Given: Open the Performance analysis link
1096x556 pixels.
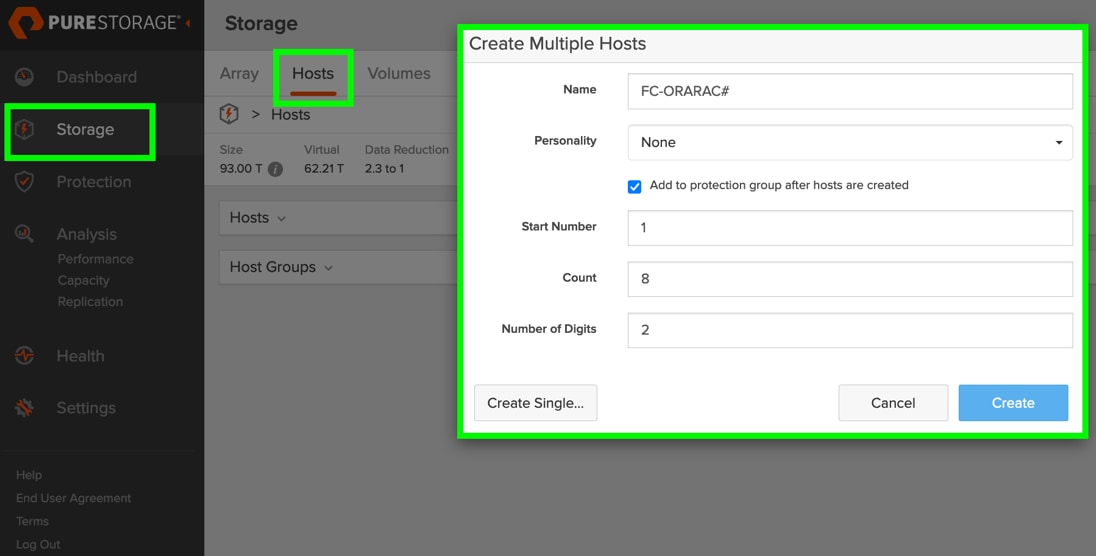Looking at the screenshot, I should (95, 259).
